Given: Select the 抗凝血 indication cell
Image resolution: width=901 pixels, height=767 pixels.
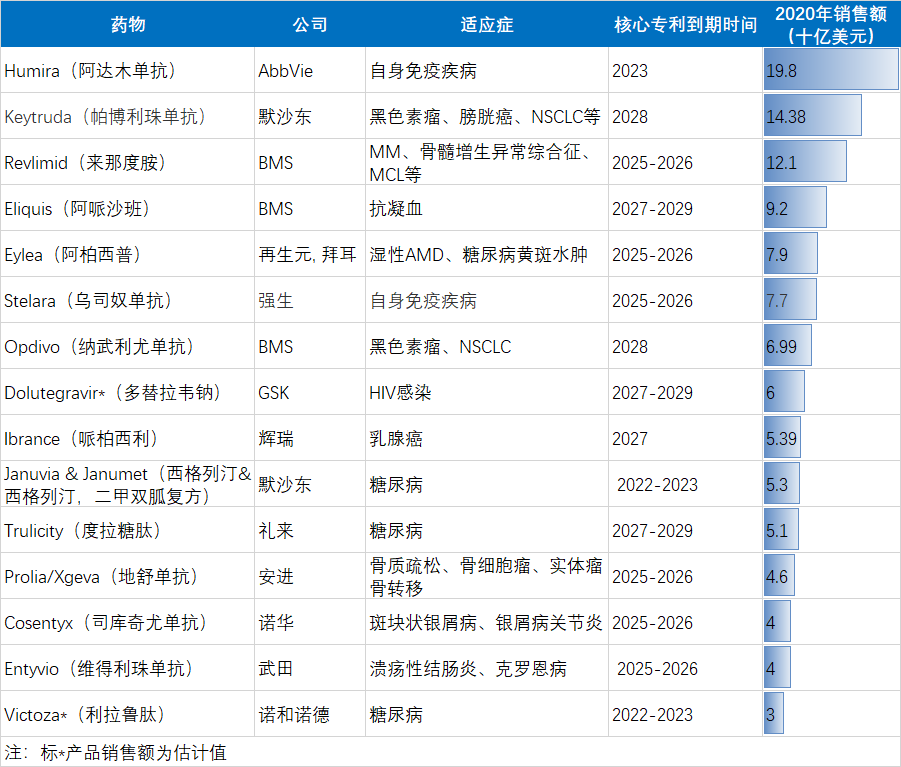Looking at the screenshot, I should (x=487, y=208).
